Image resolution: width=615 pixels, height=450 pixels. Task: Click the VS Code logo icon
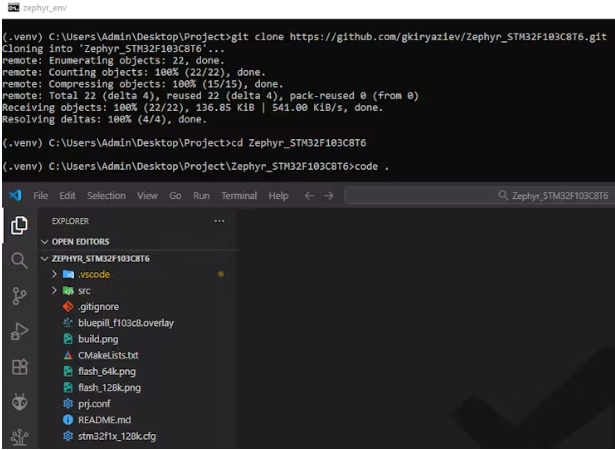15,196
